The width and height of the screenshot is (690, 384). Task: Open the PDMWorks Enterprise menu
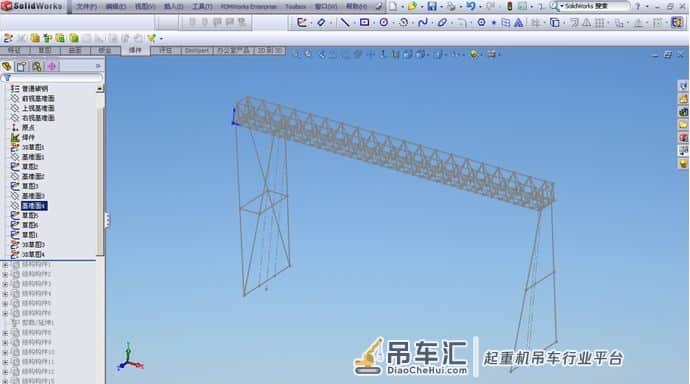pyautogui.click(x=249, y=7)
